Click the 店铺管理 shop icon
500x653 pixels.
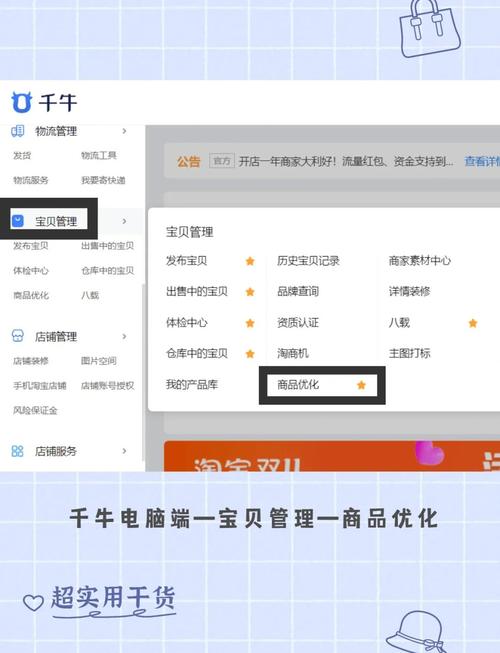pyautogui.click(x=18, y=336)
